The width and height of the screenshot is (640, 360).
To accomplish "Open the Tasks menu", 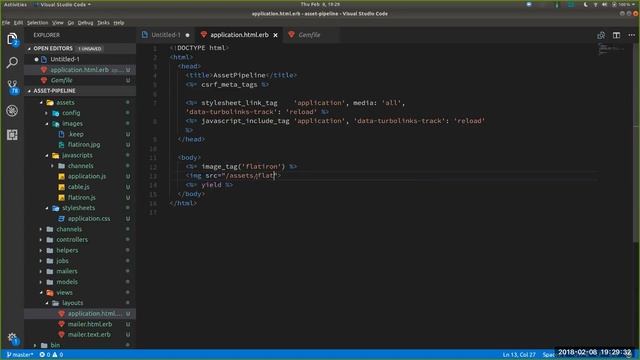I will pyautogui.click(x=103, y=23).
